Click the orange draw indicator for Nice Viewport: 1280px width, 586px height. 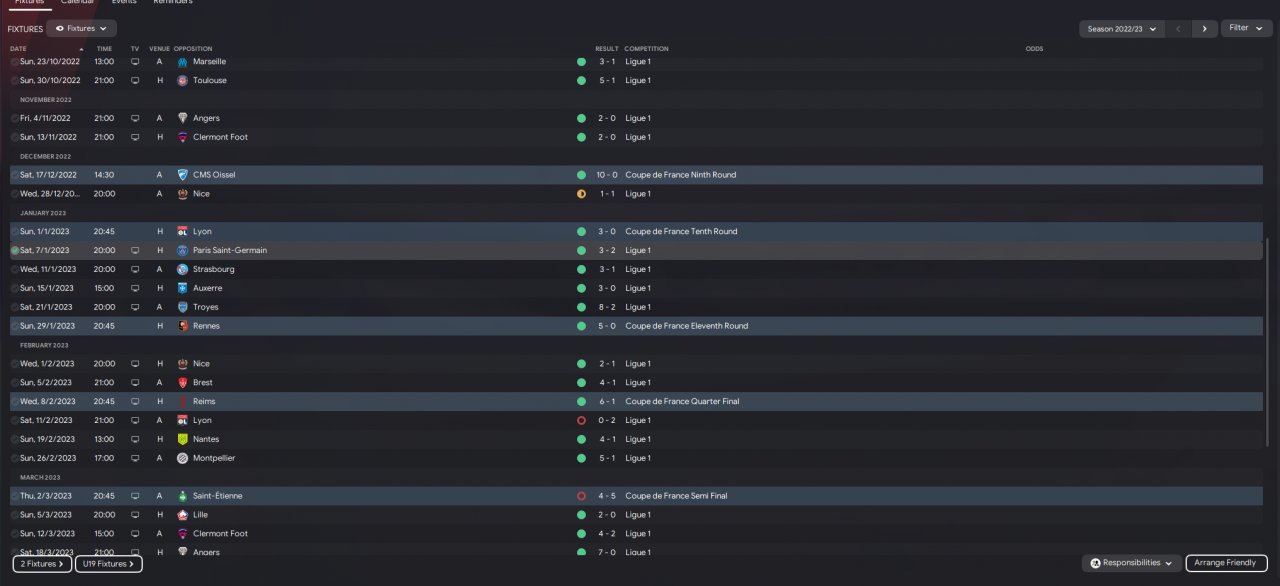(581, 194)
